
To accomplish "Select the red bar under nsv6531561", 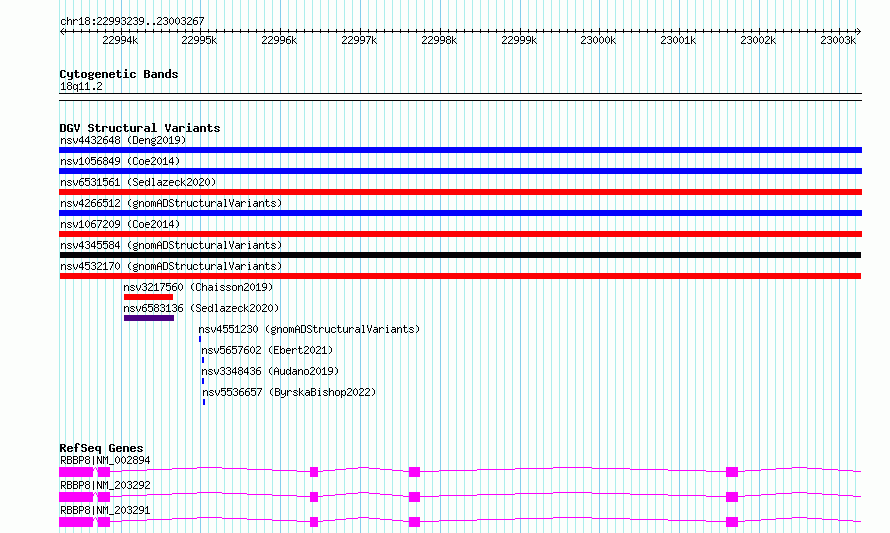I will (x=460, y=192).
